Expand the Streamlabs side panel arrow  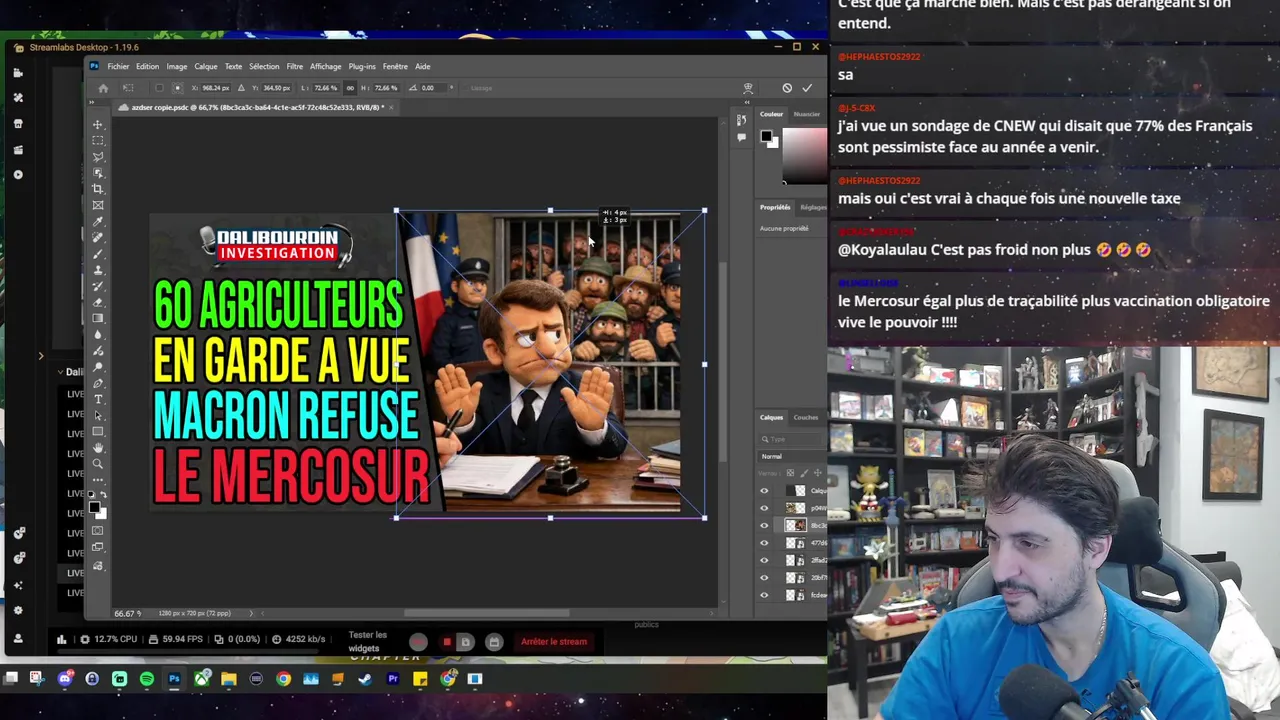coord(41,356)
